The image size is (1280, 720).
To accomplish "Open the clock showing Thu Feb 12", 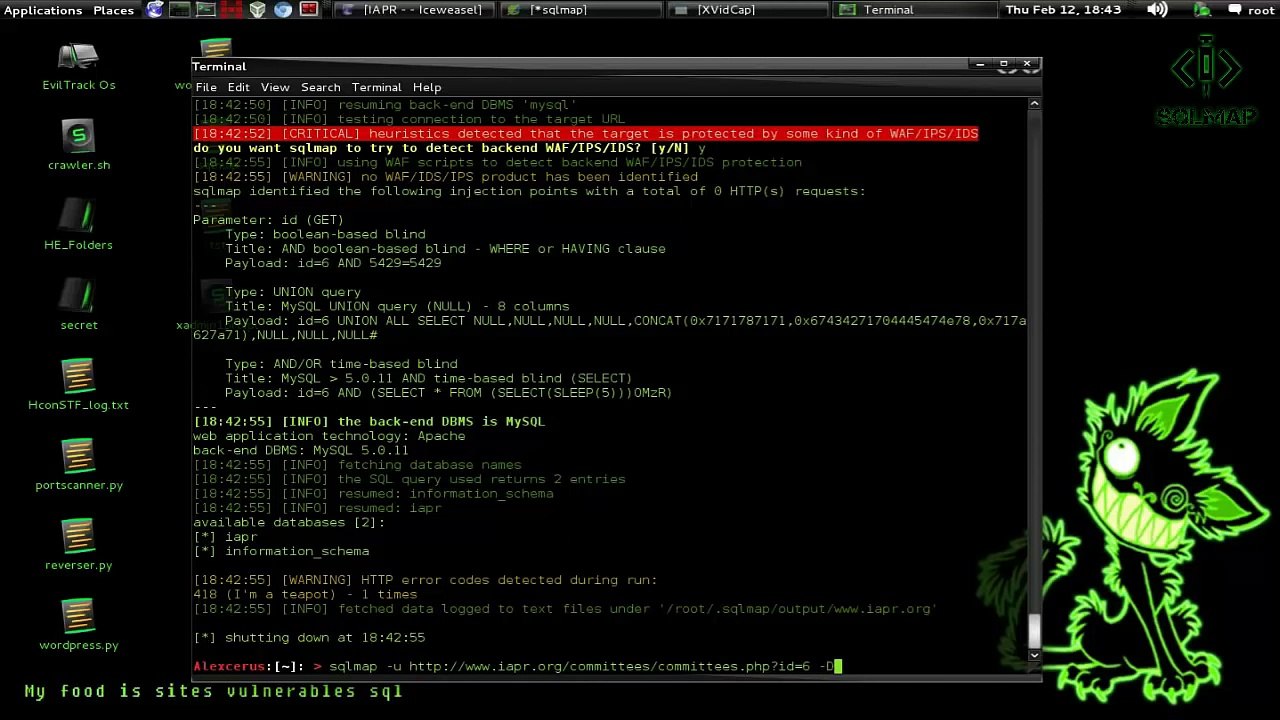I will pyautogui.click(x=1063, y=10).
